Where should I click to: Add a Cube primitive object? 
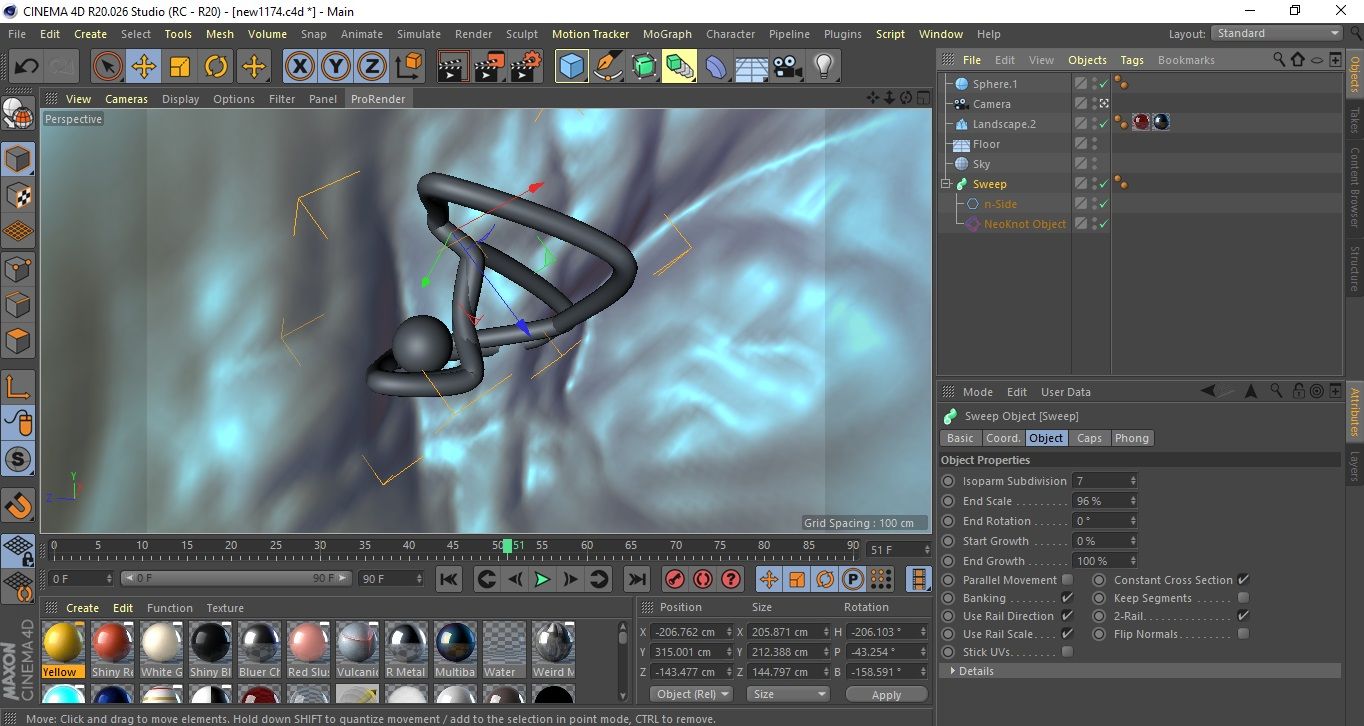[x=571, y=67]
